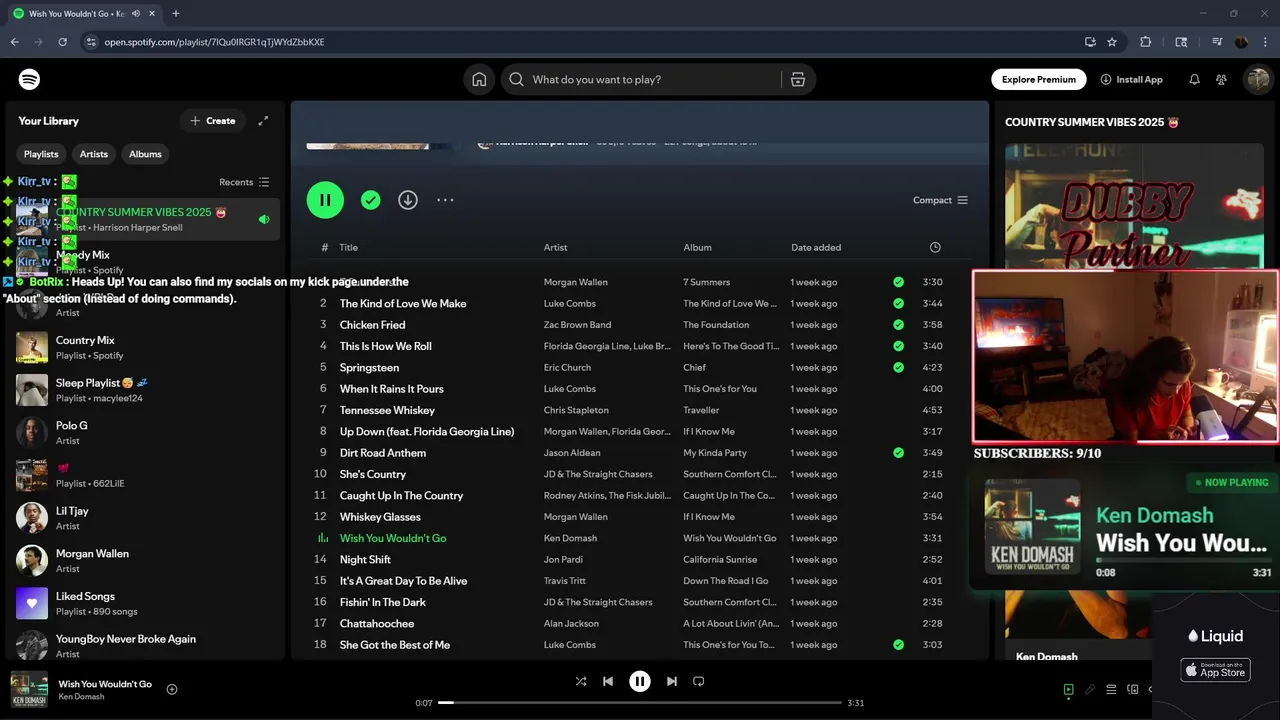Viewport: 1280px width, 720px height.
Task: Open the browser media controls icon
Action: (1217, 42)
